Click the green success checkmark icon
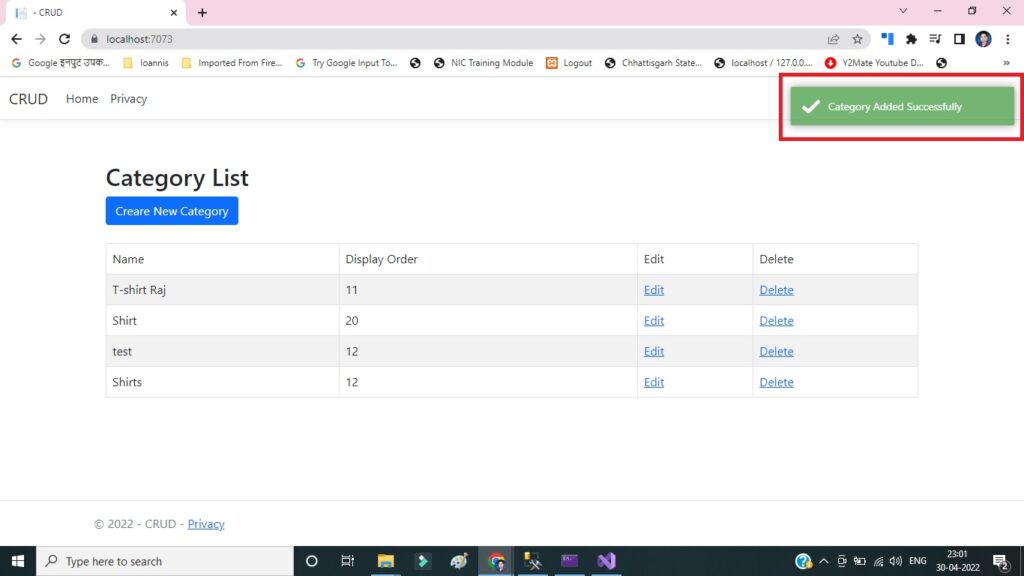Screen dimensions: 1024x576 click(x=811, y=106)
